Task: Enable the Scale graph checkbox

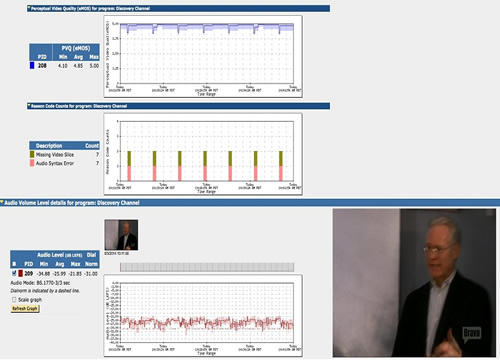Action: (x=14, y=299)
